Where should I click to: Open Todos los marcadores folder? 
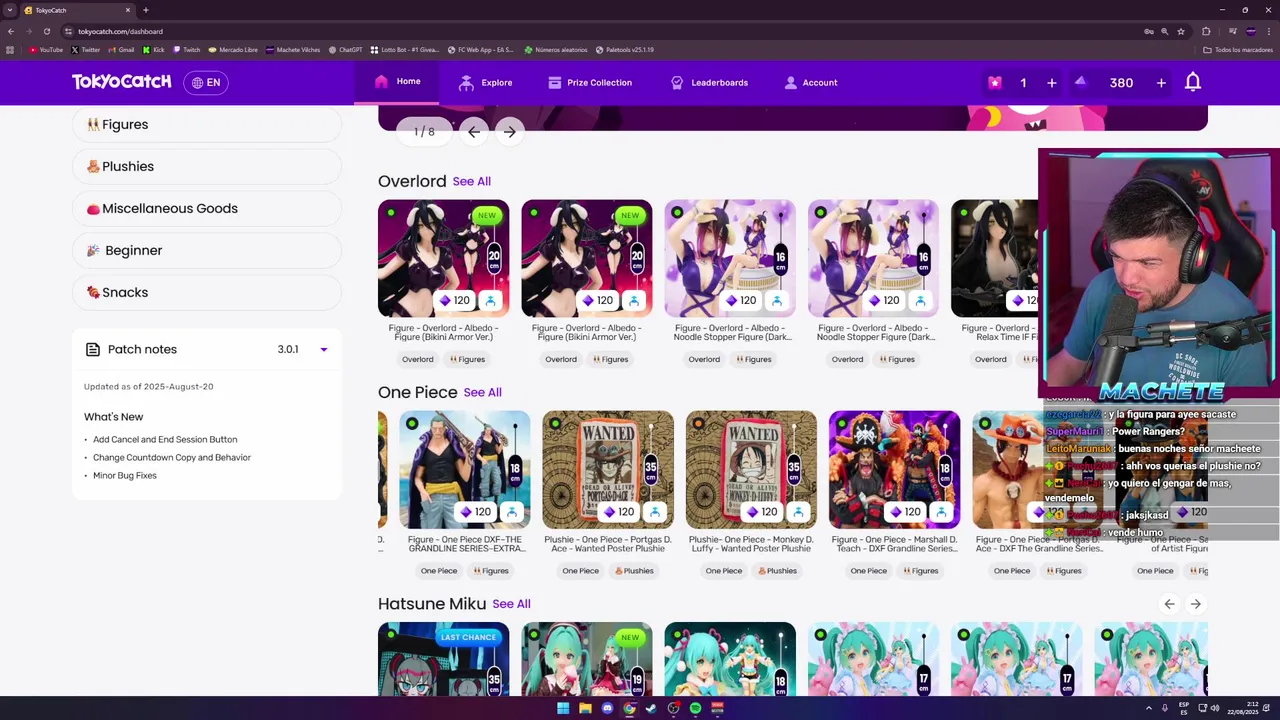(1238, 49)
